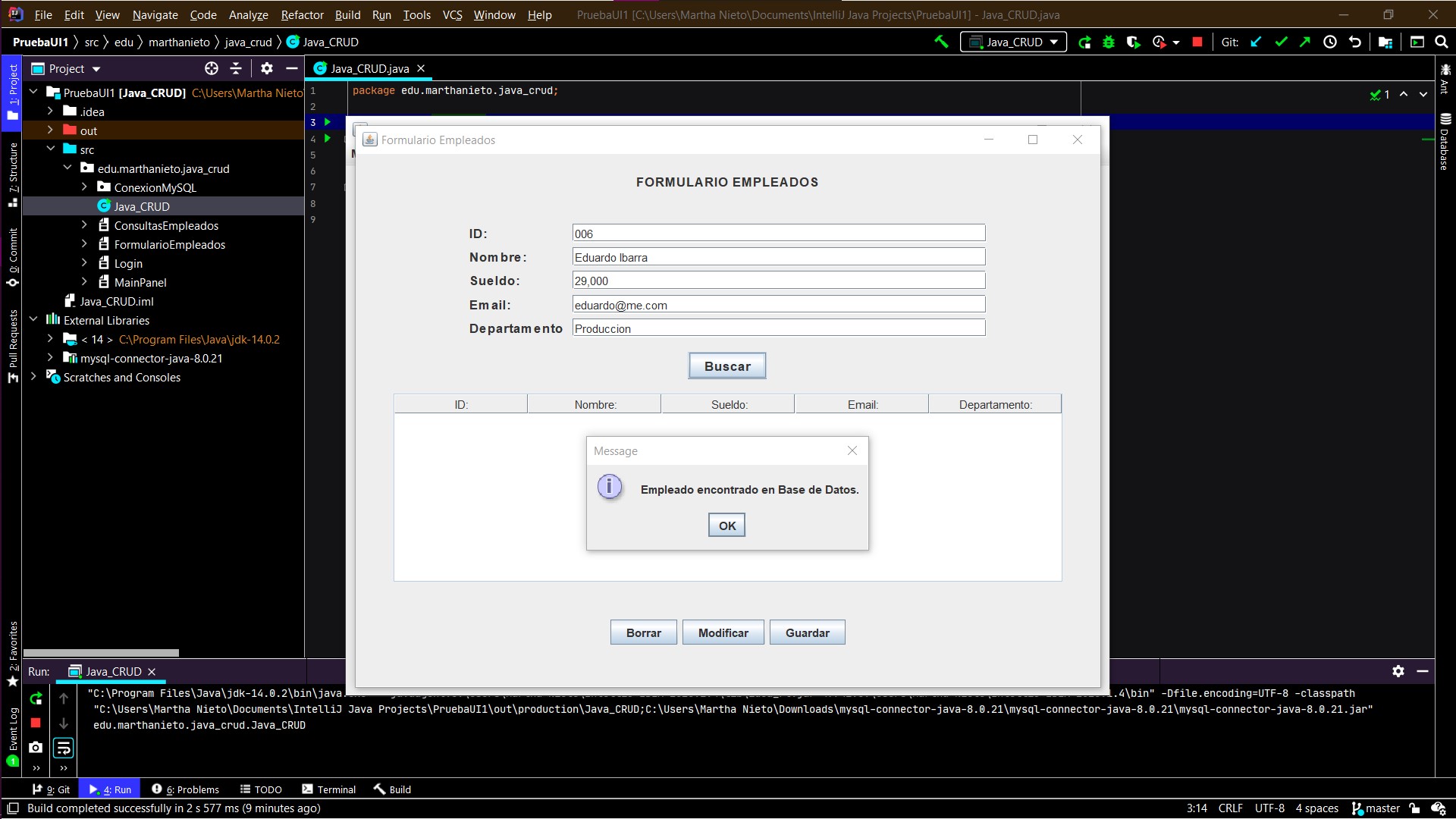The width and height of the screenshot is (1456, 819).
Task: Stop the running Java_CRUD process
Action: [1197, 42]
